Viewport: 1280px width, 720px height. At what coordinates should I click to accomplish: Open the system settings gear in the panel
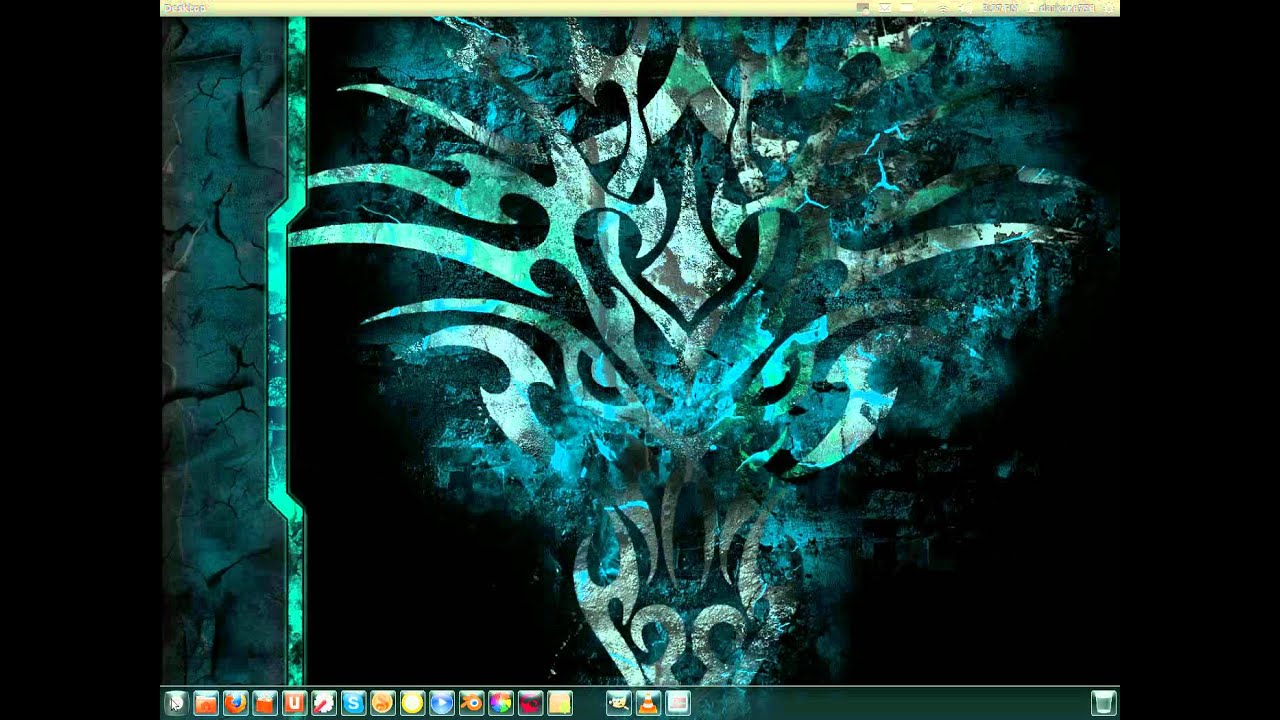[x=1109, y=8]
